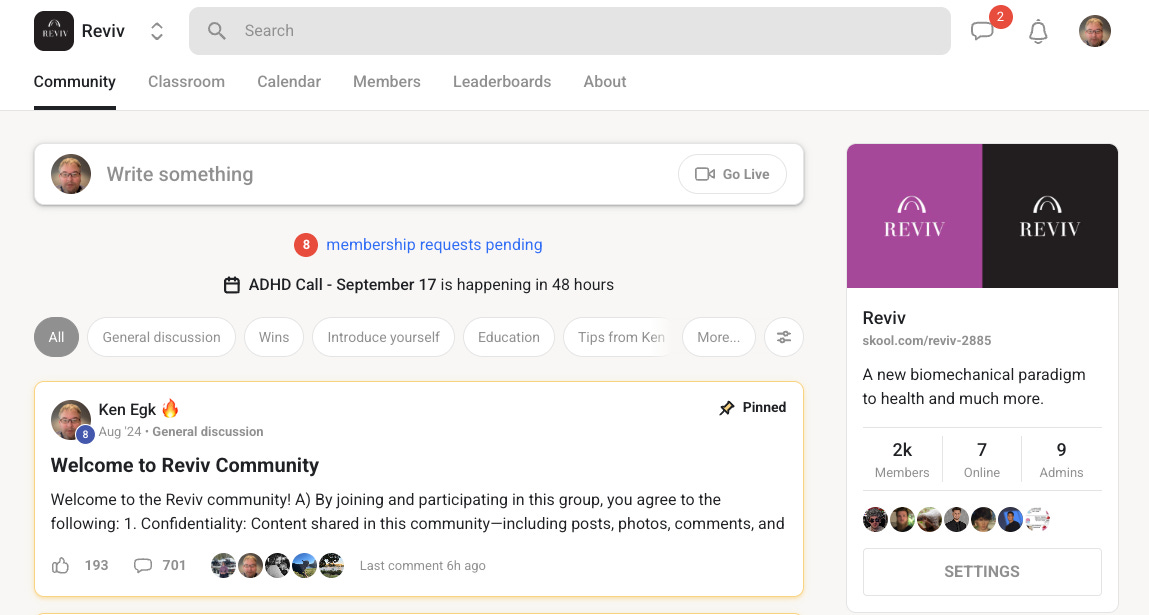
Task: Open comments bubble on welcome post
Action: (143, 565)
